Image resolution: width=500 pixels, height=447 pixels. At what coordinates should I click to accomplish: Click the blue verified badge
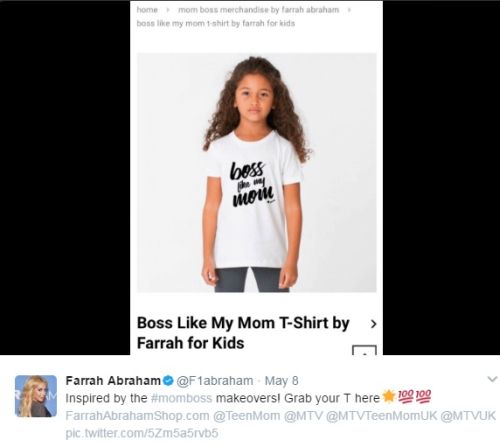point(169,381)
